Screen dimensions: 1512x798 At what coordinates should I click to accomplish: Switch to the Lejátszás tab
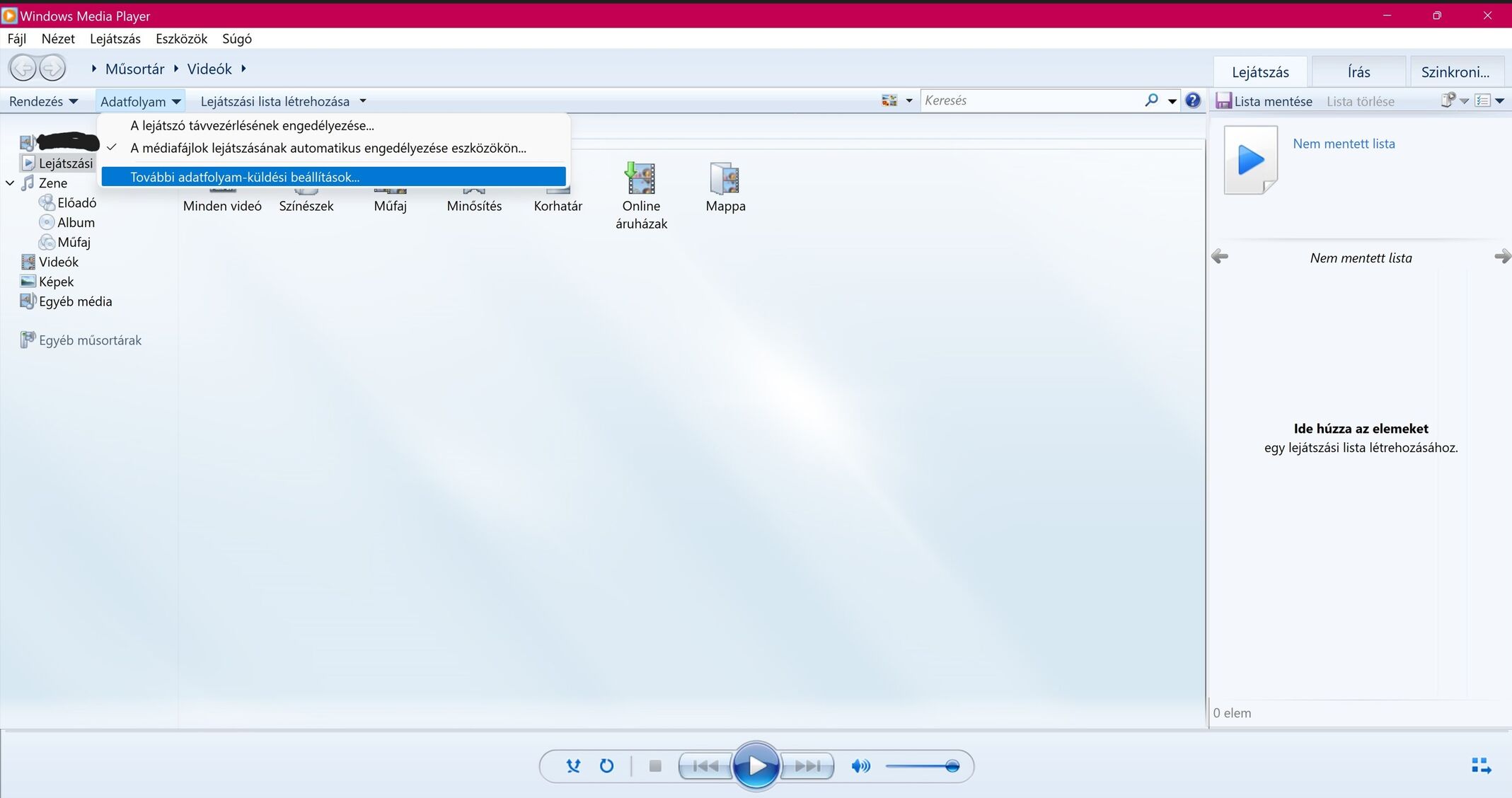(x=1260, y=72)
